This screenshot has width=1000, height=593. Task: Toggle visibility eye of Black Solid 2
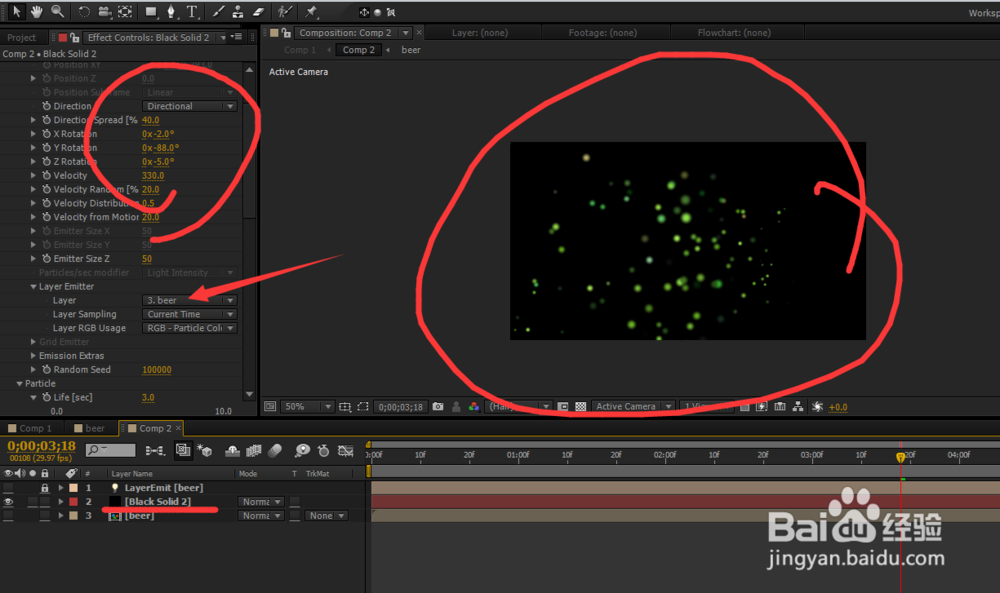click(8, 502)
